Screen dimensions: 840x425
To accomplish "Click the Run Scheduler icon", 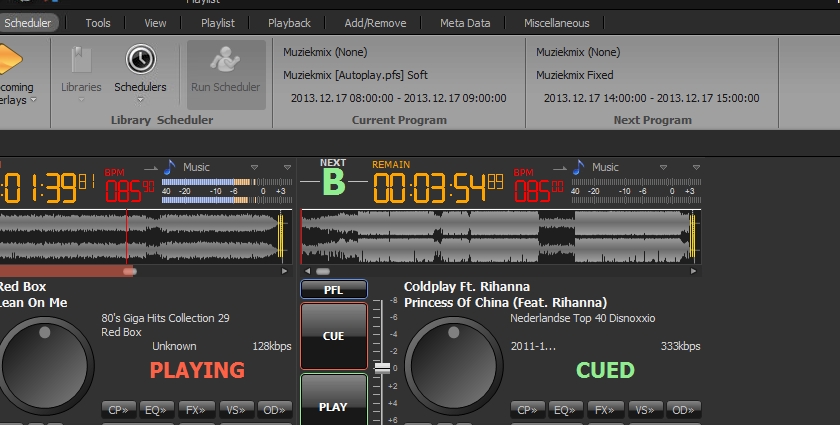I will [226, 59].
